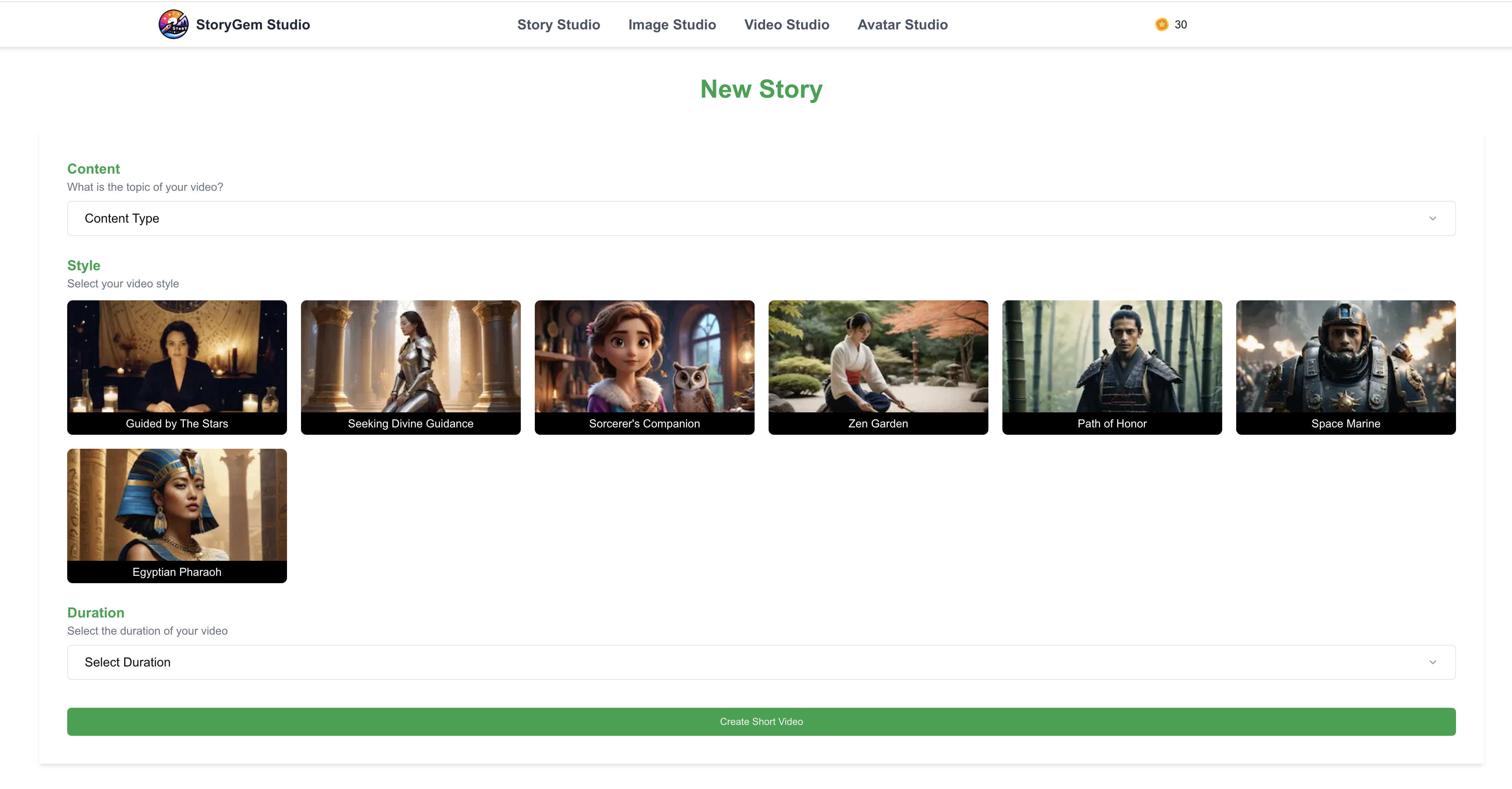The image size is (1512, 789).
Task: Click the StoryGem Studio logo icon
Action: pos(173,24)
